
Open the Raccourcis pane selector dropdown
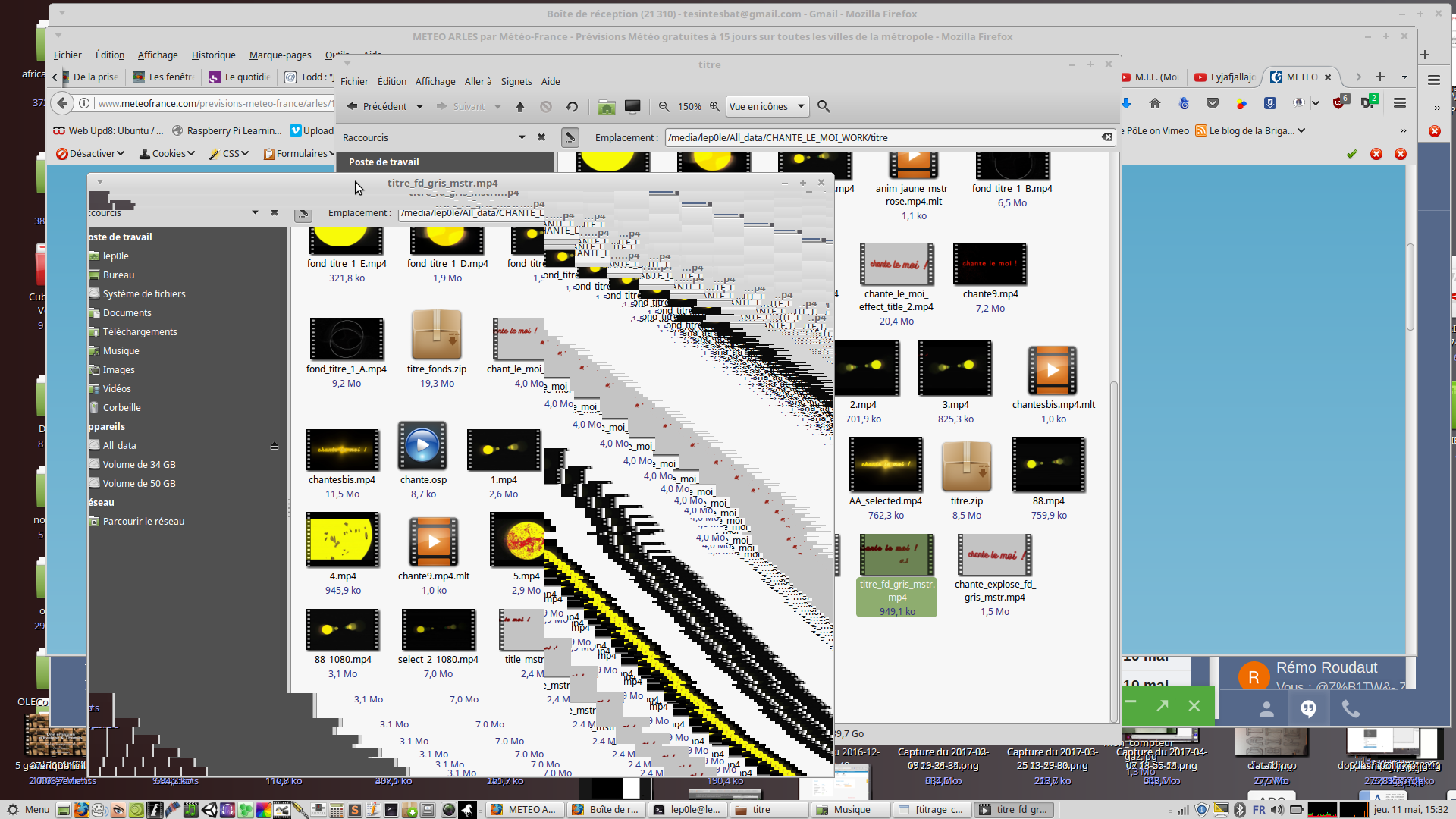pos(522,137)
